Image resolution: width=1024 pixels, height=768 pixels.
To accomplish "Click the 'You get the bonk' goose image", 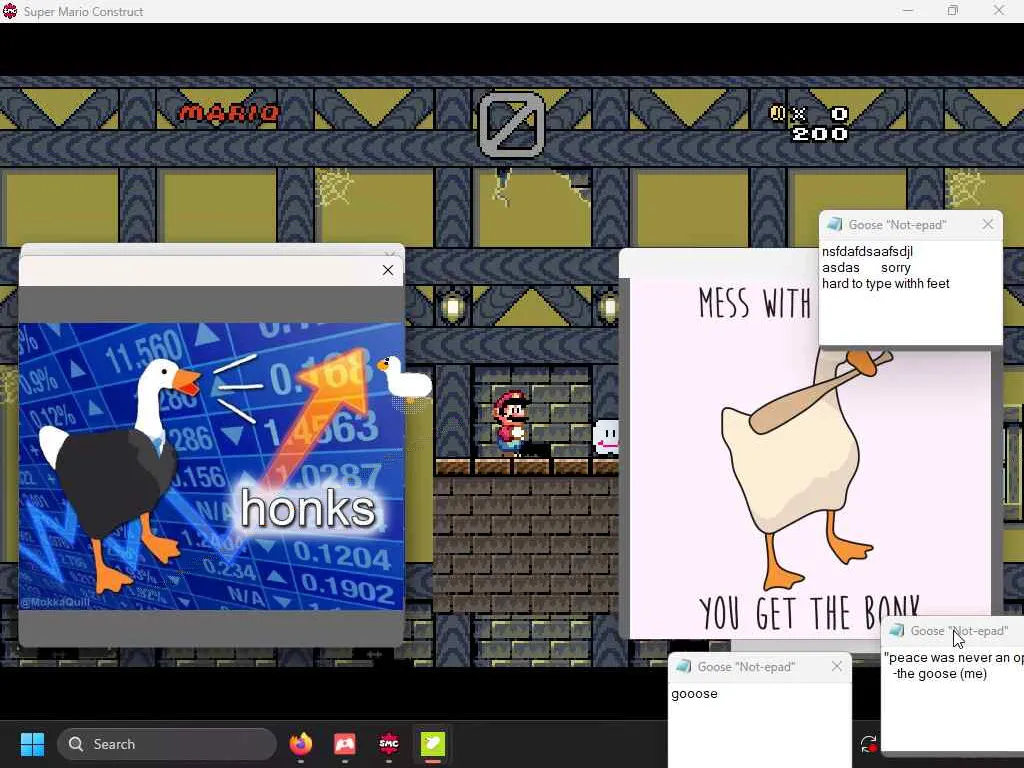I will 810,458.
